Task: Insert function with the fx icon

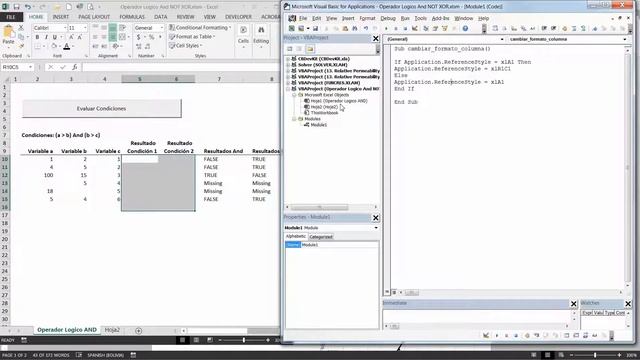Action: (75, 67)
